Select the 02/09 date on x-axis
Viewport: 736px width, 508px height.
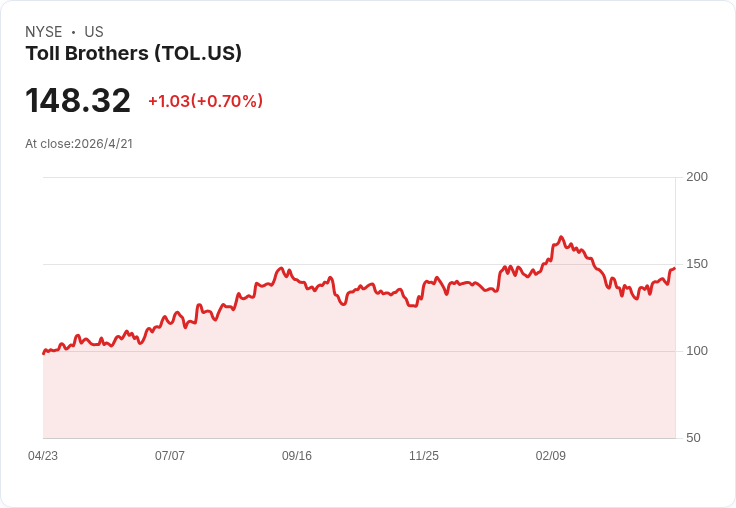point(551,456)
